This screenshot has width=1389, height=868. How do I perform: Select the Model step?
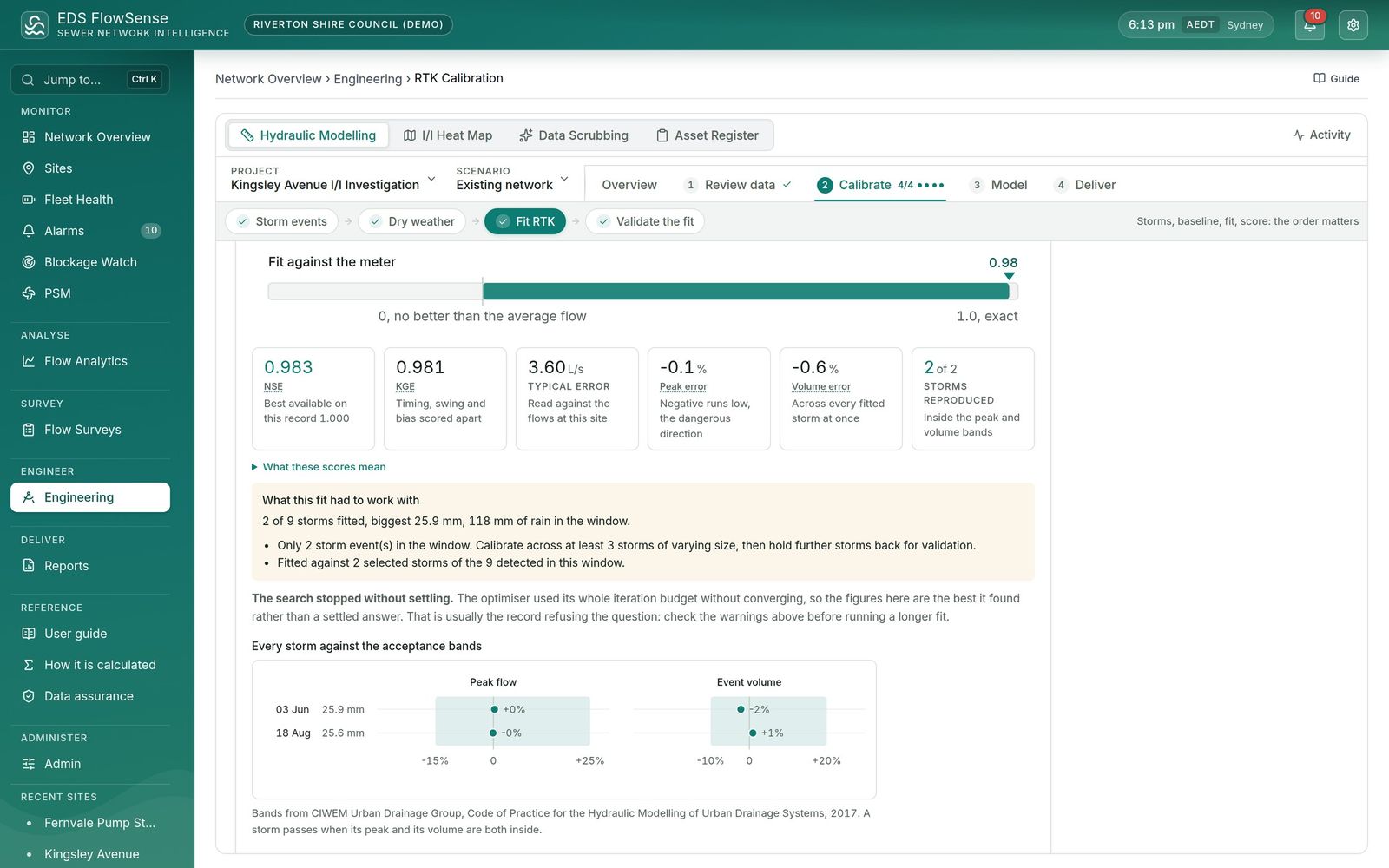(999, 185)
